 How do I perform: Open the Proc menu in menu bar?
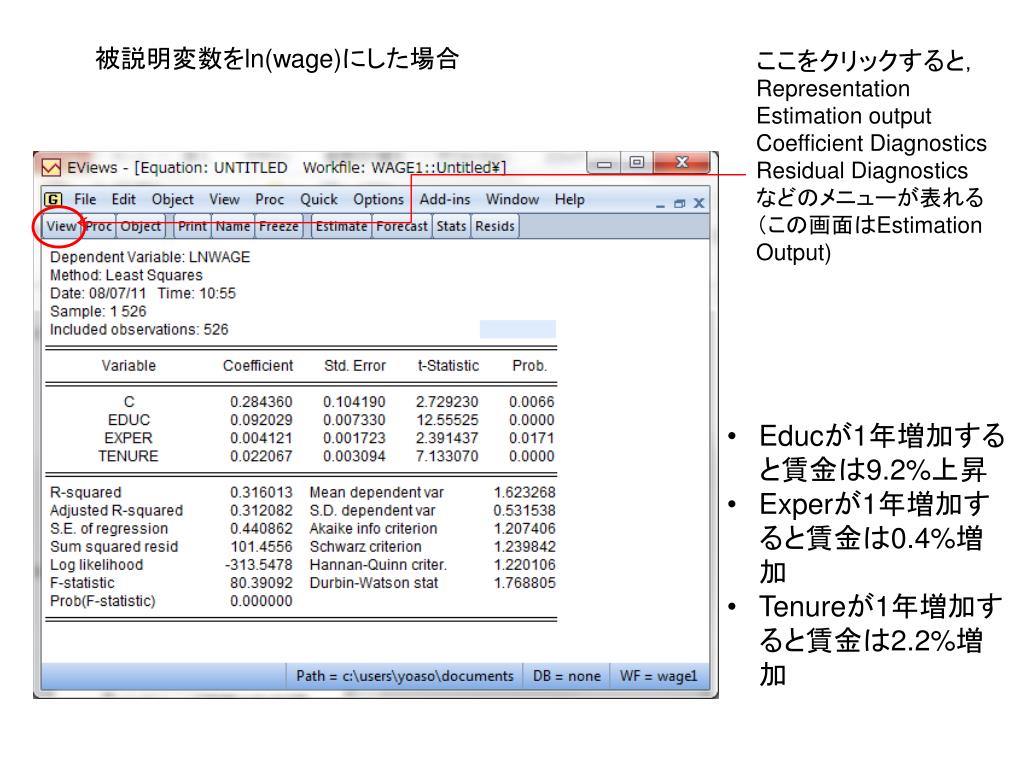click(269, 199)
